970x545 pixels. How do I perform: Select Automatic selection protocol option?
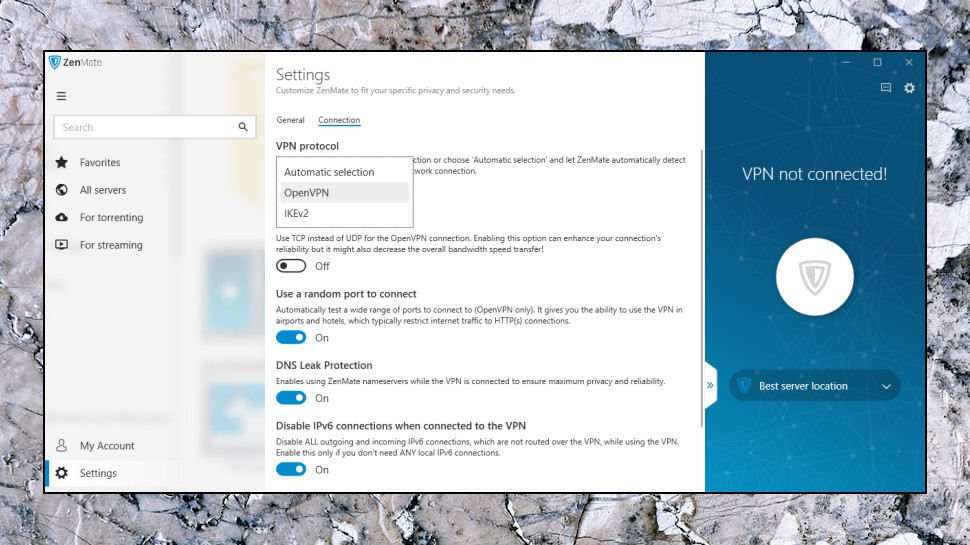[345, 172]
